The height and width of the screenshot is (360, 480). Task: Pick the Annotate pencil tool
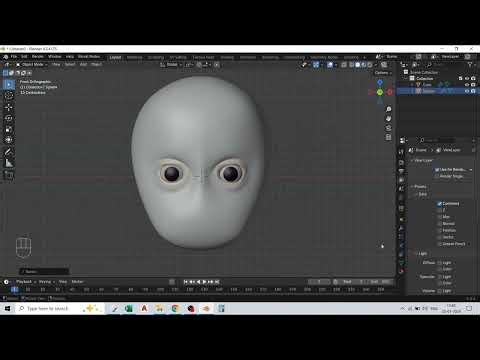pos(9,152)
